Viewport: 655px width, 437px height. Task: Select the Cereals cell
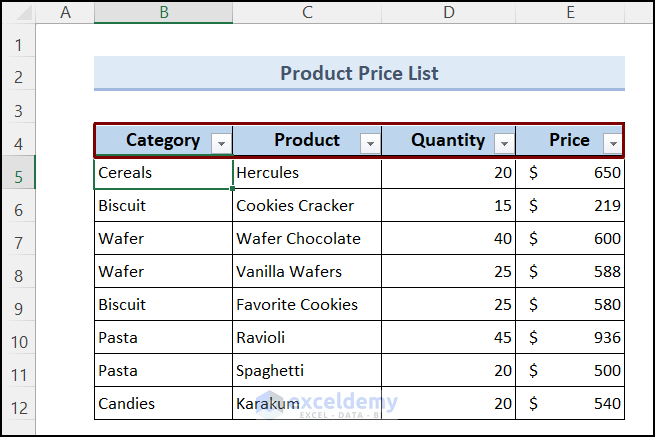pyautogui.click(x=163, y=173)
